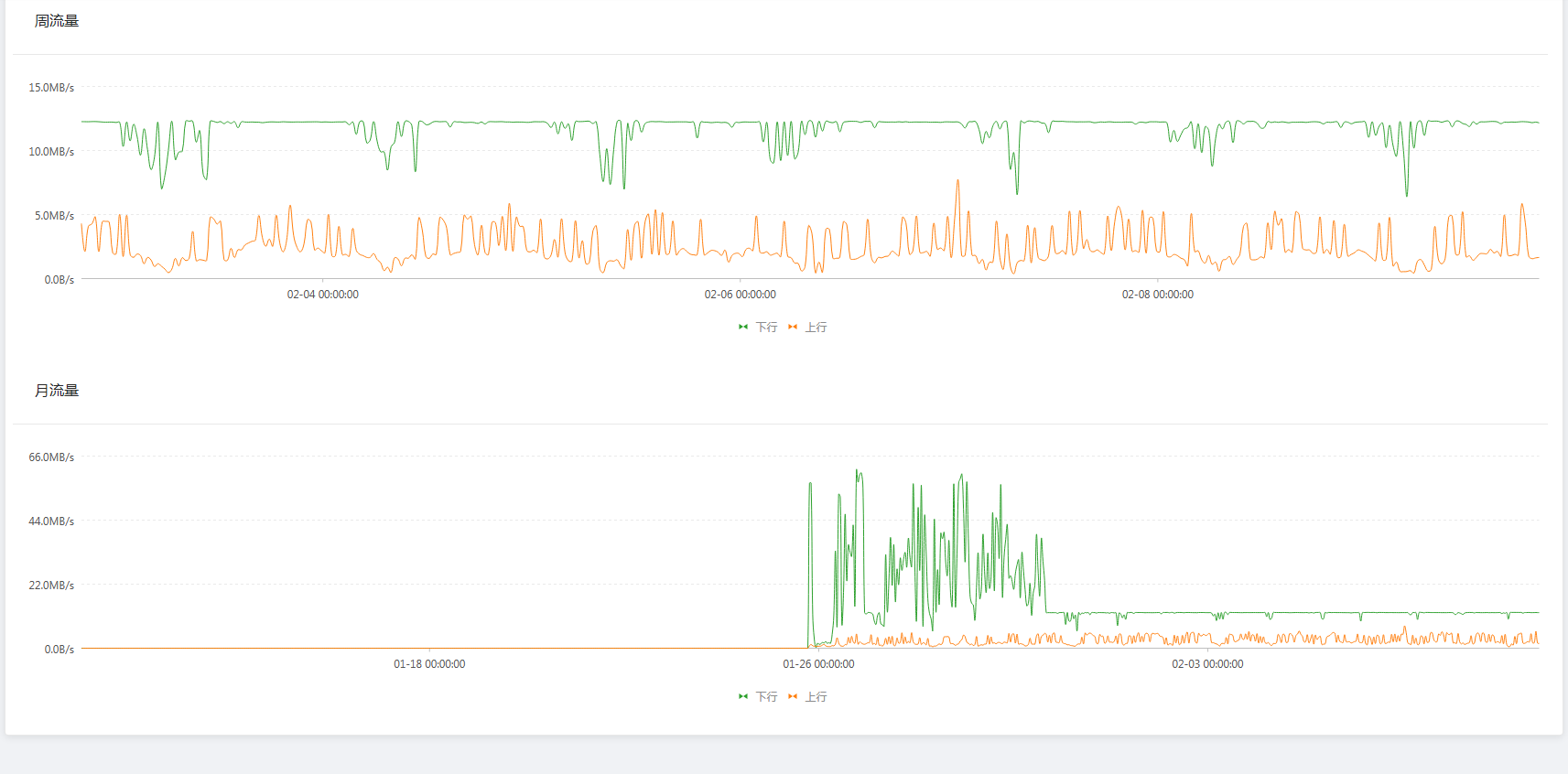Click the 周流量 panel title
1568x774 pixels.
(x=57, y=21)
